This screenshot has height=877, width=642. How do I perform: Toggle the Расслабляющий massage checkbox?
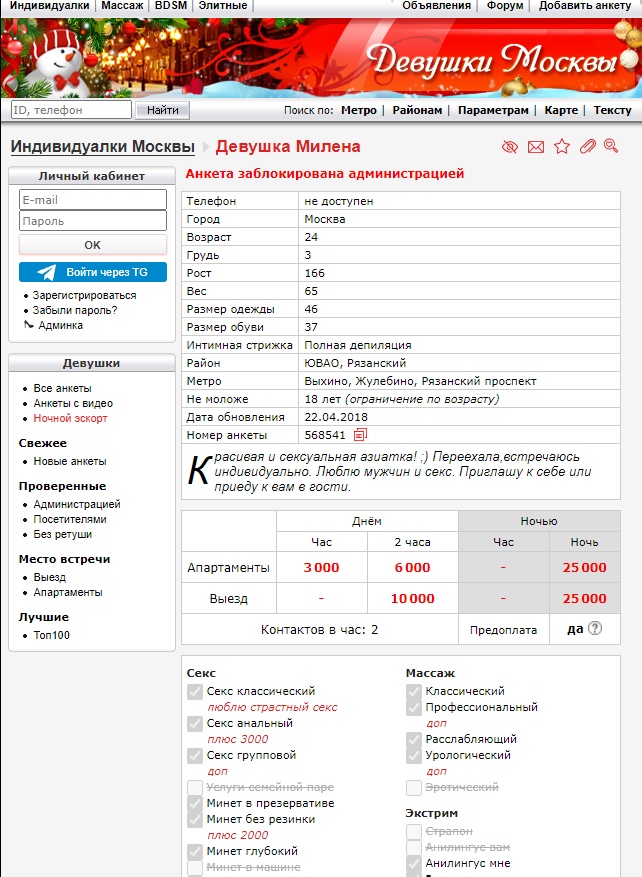[414, 739]
